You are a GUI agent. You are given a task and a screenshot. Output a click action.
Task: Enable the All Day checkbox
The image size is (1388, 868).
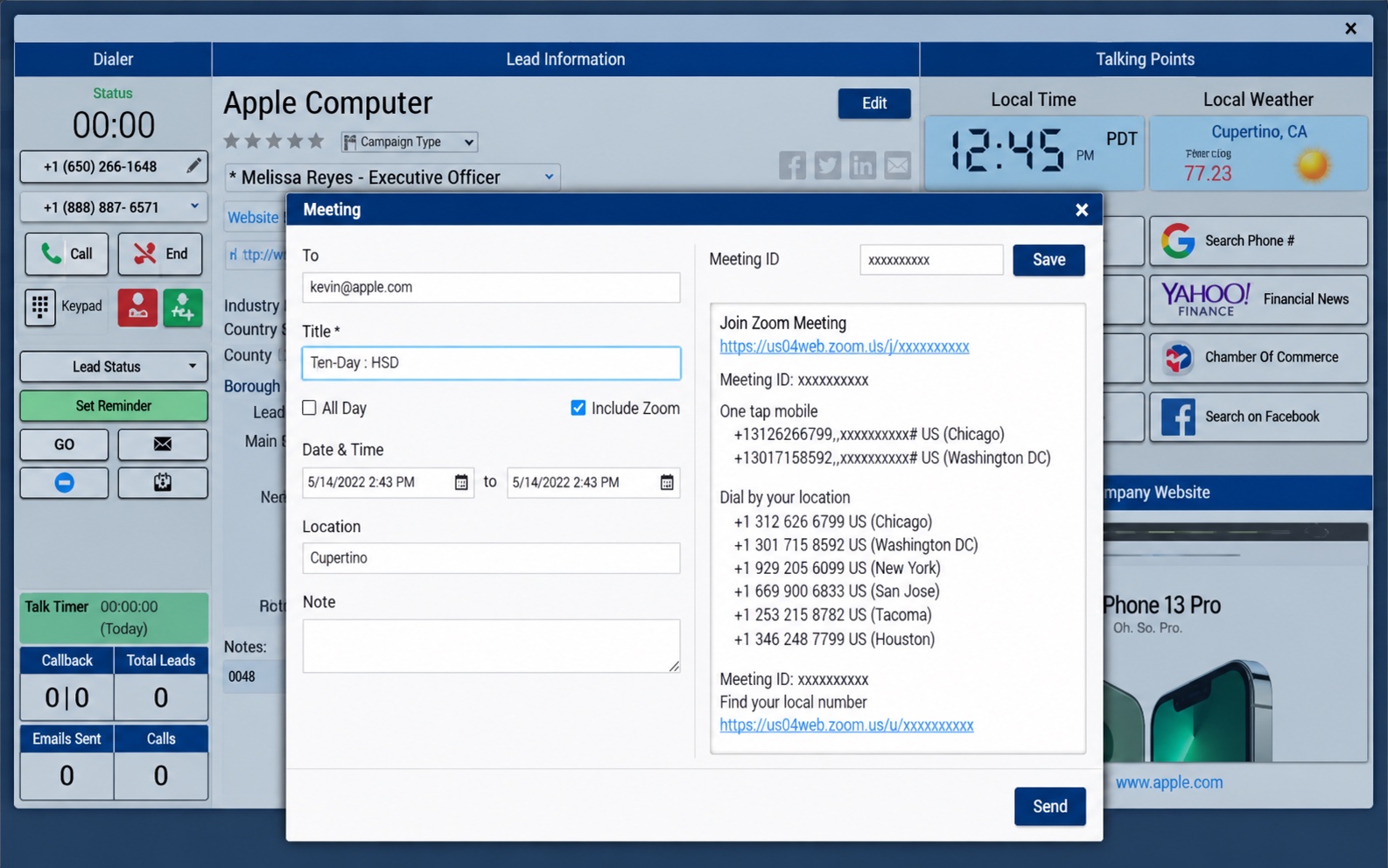click(309, 408)
